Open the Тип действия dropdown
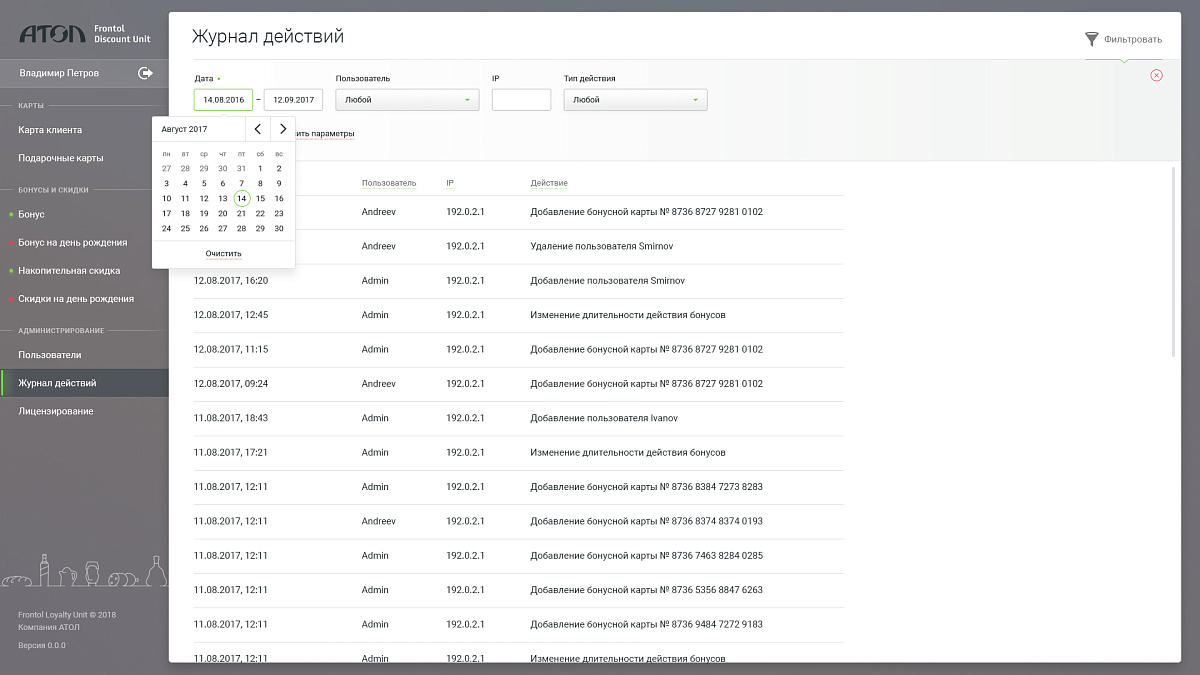1200x675 pixels. [x=635, y=100]
